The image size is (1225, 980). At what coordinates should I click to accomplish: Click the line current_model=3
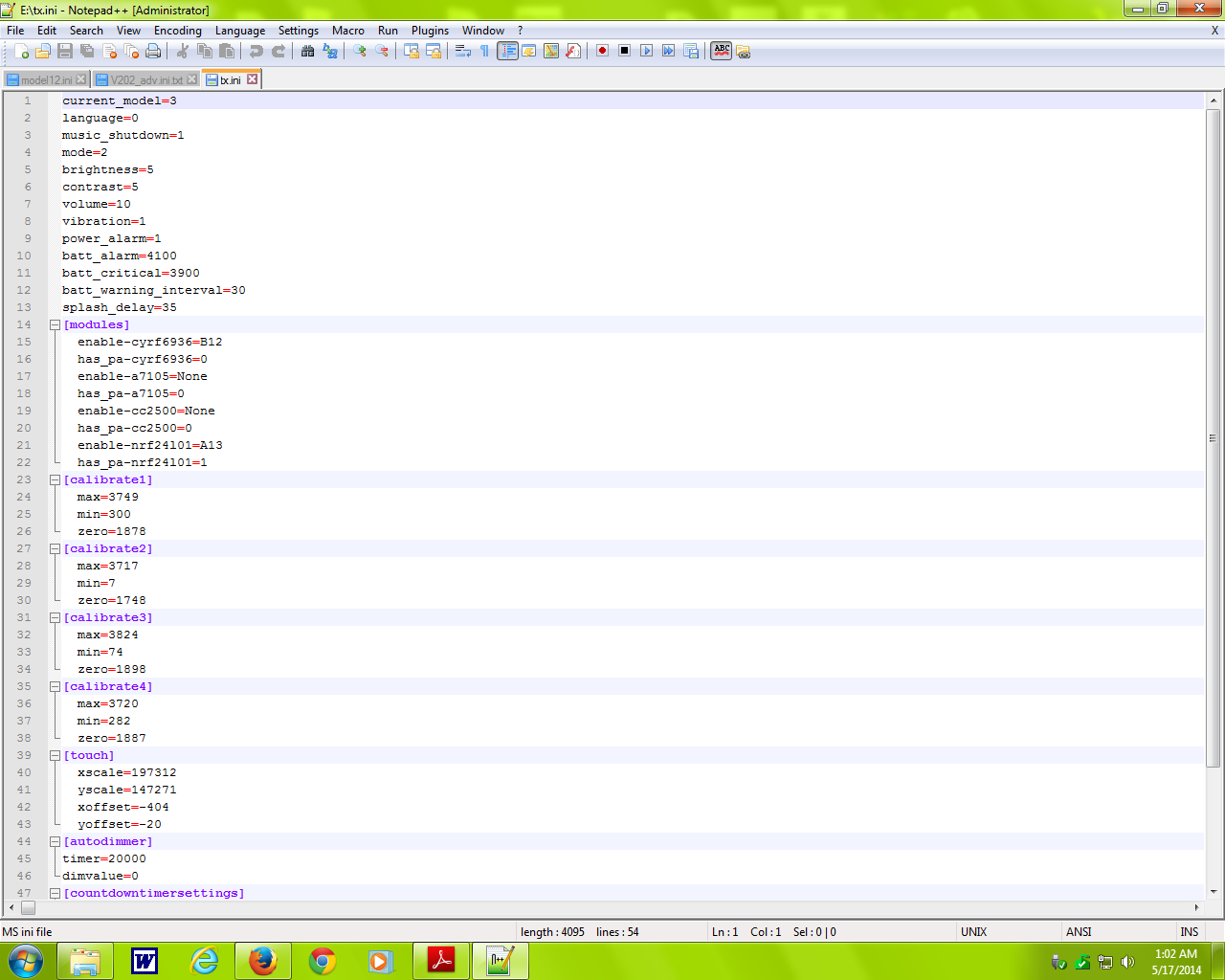[x=120, y=100]
